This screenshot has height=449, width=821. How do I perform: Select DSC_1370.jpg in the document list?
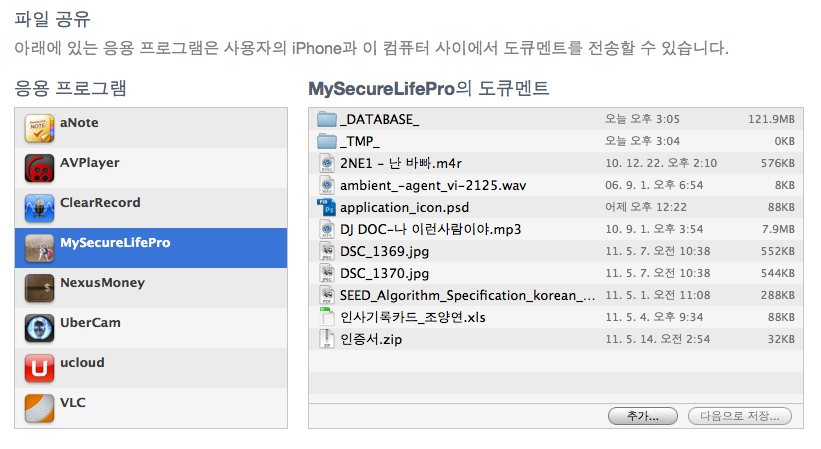pos(556,273)
